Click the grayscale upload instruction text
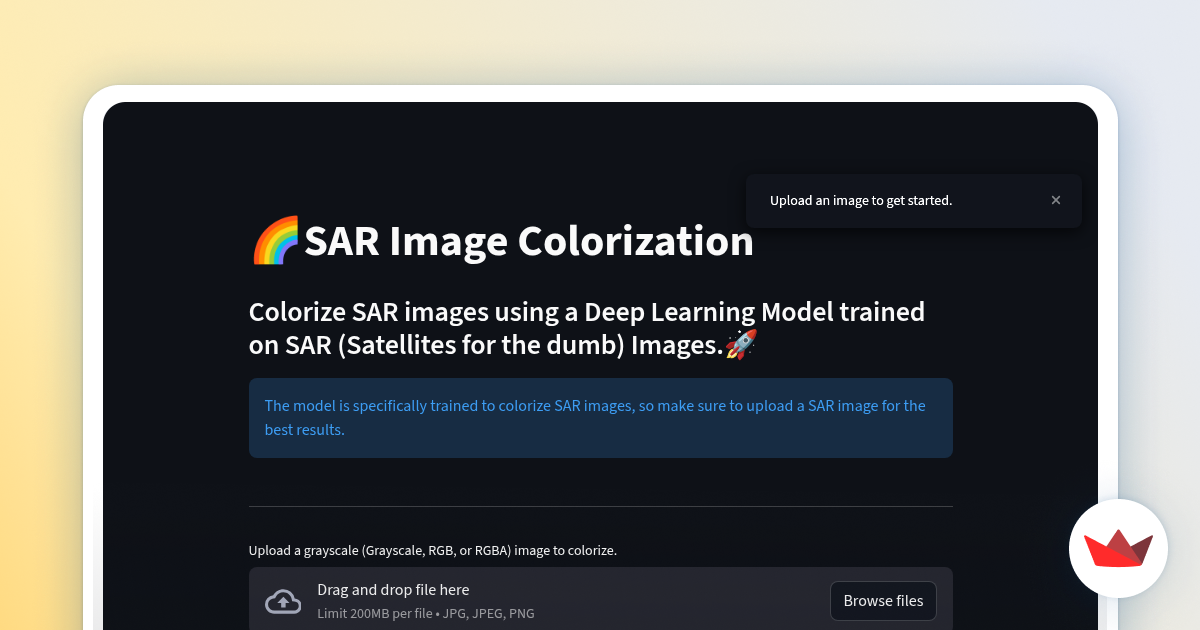Screen dimensions: 1200x630 click(x=433, y=550)
